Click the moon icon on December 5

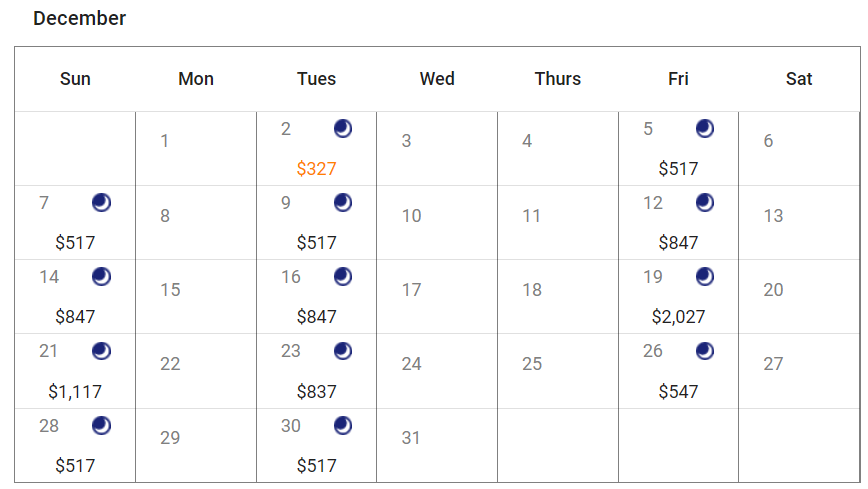[705, 129]
